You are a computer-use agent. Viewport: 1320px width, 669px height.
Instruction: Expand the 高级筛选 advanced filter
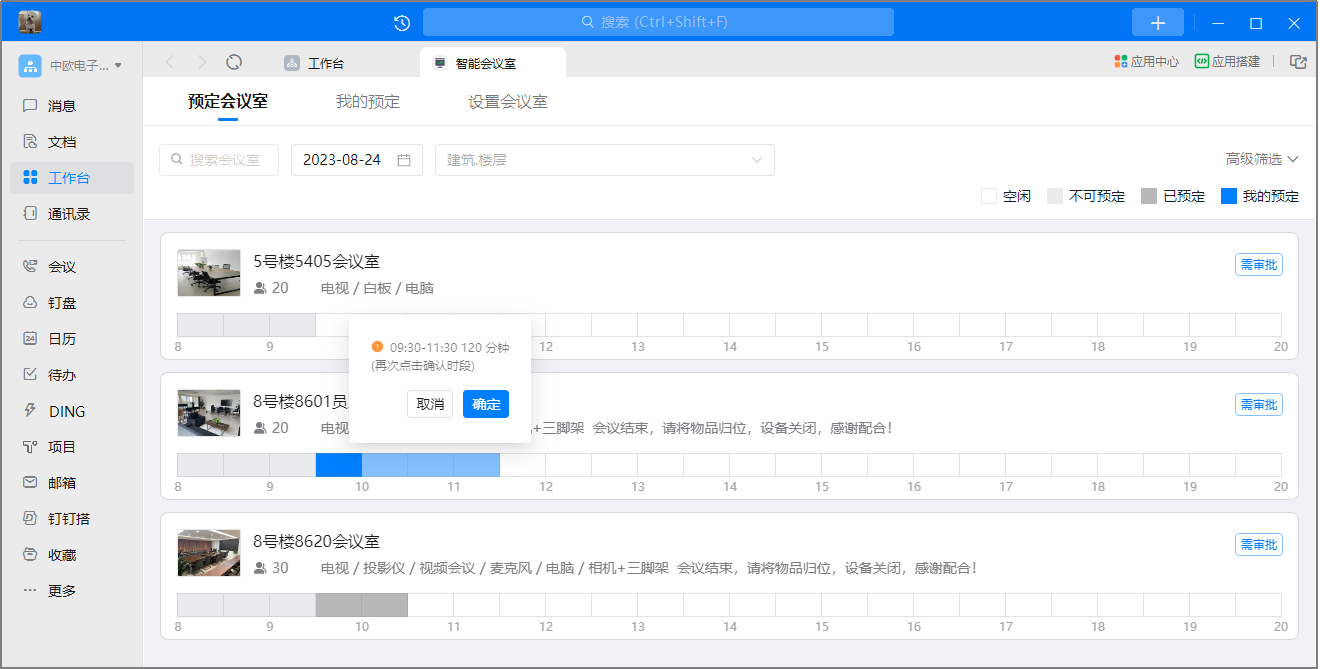click(x=1262, y=159)
